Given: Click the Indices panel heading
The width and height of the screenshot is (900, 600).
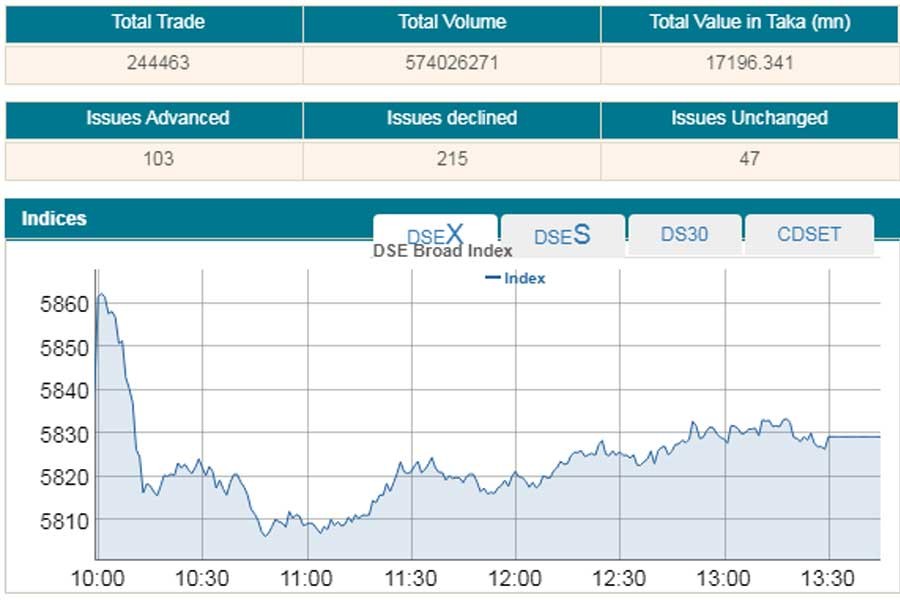Looking at the screenshot, I should tap(54, 218).
